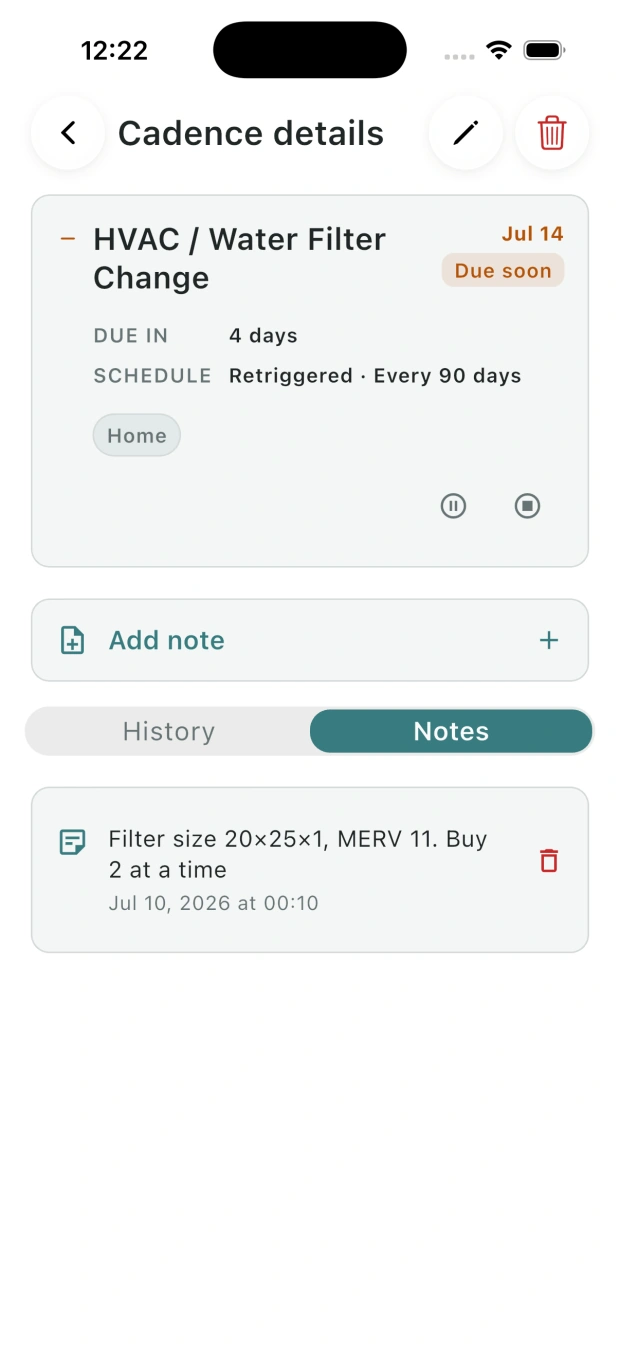Open the filter size note entry
Viewport: 620px width, 1348px height.
(310, 869)
